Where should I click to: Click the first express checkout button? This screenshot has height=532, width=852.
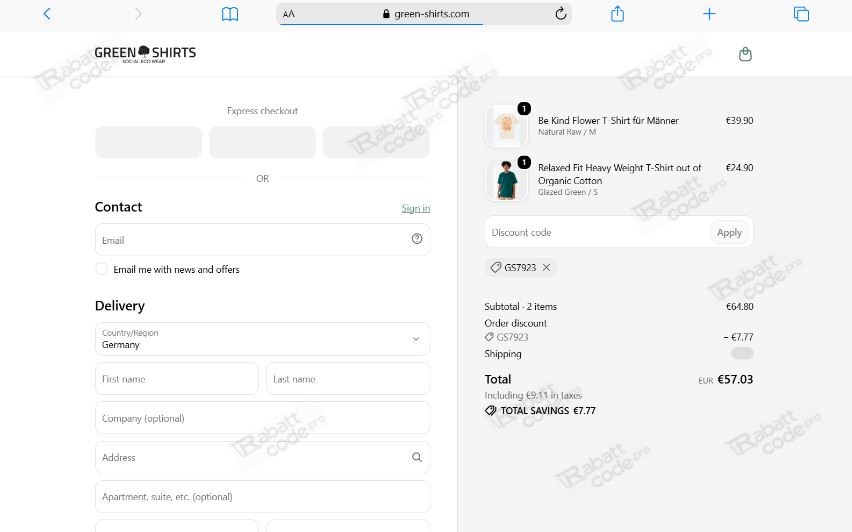pos(148,142)
